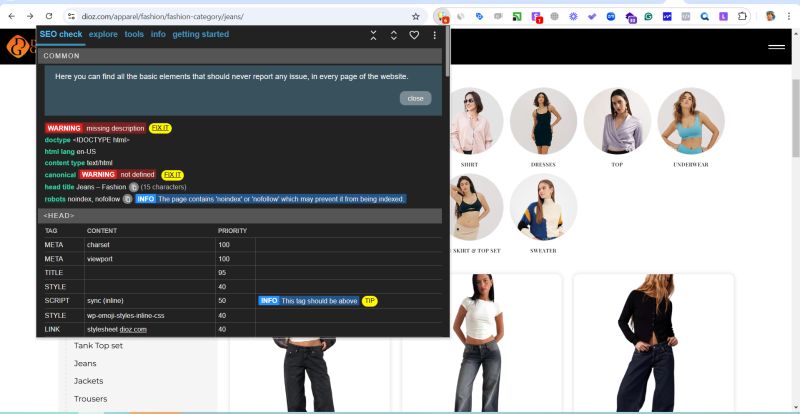Image resolution: width=800 pixels, height=414 pixels.
Task: Click the missing description warning text
Action: click(115, 128)
